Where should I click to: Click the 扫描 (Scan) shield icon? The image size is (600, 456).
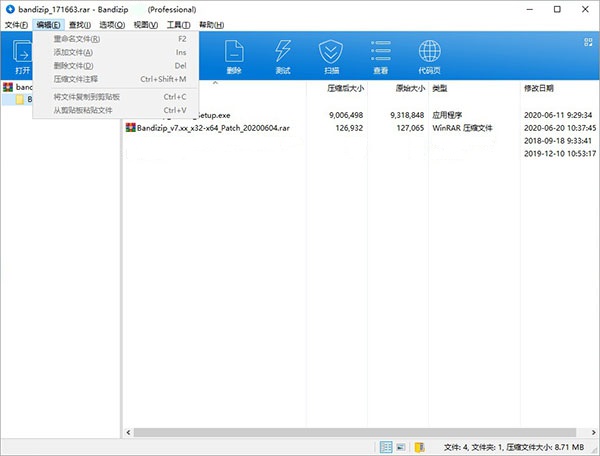coord(331,57)
